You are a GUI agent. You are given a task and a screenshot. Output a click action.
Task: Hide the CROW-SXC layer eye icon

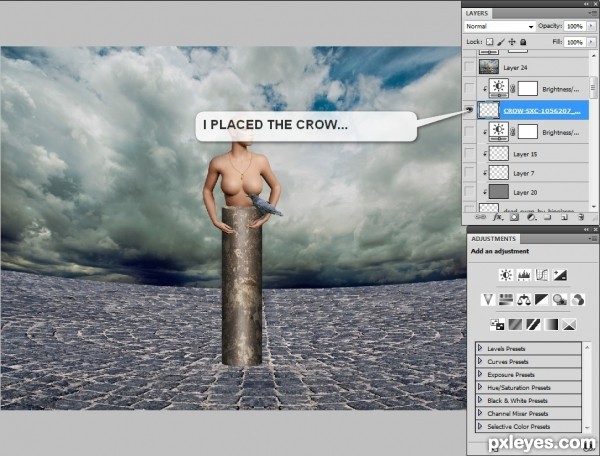click(469, 110)
